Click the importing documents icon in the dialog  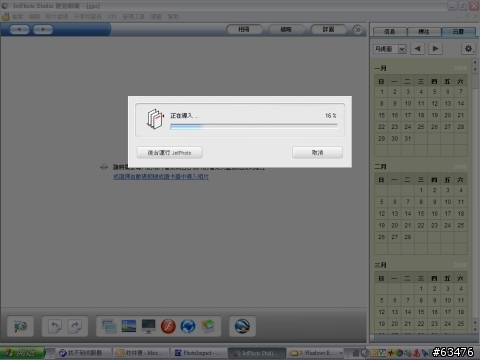coord(155,119)
